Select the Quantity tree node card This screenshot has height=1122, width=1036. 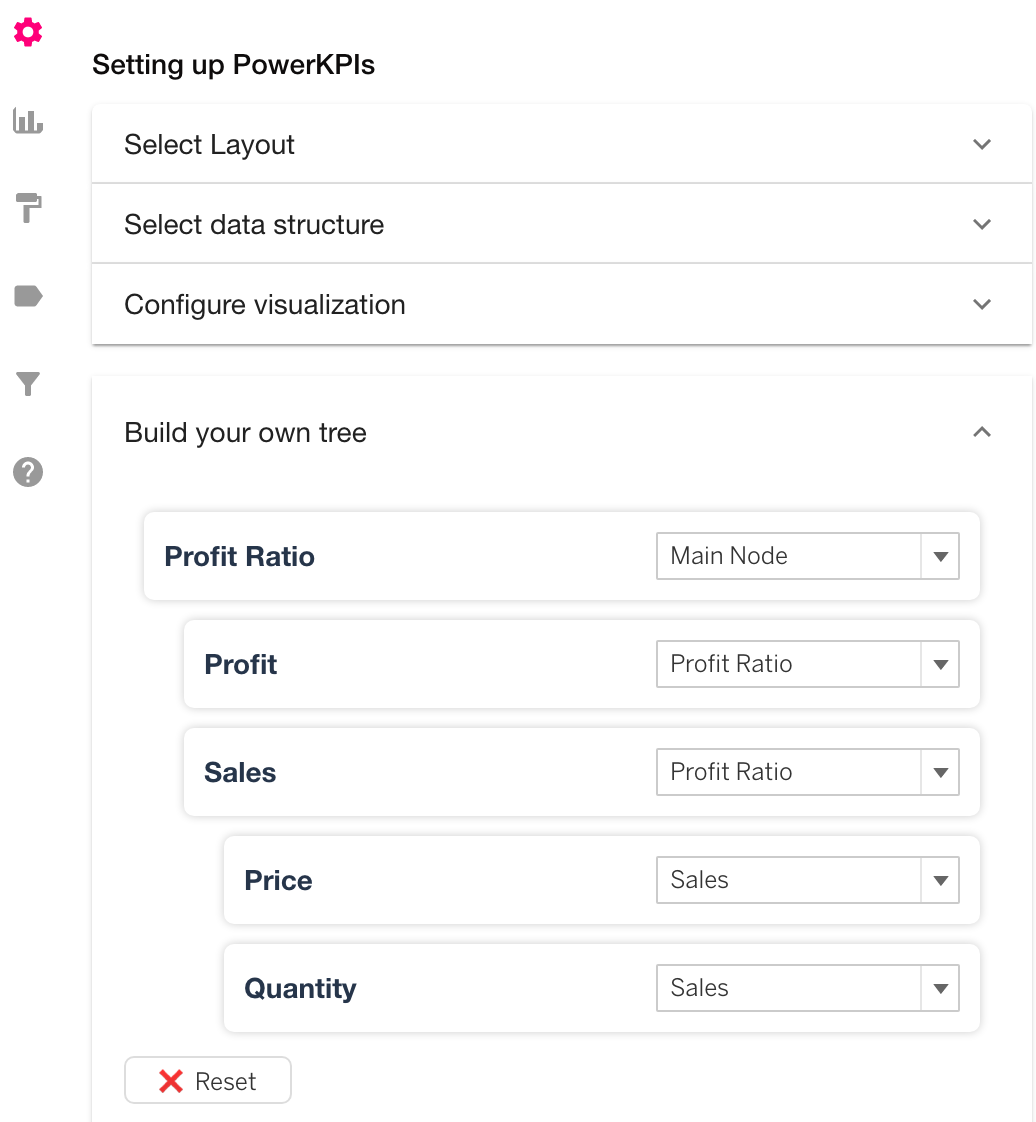pos(602,988)
